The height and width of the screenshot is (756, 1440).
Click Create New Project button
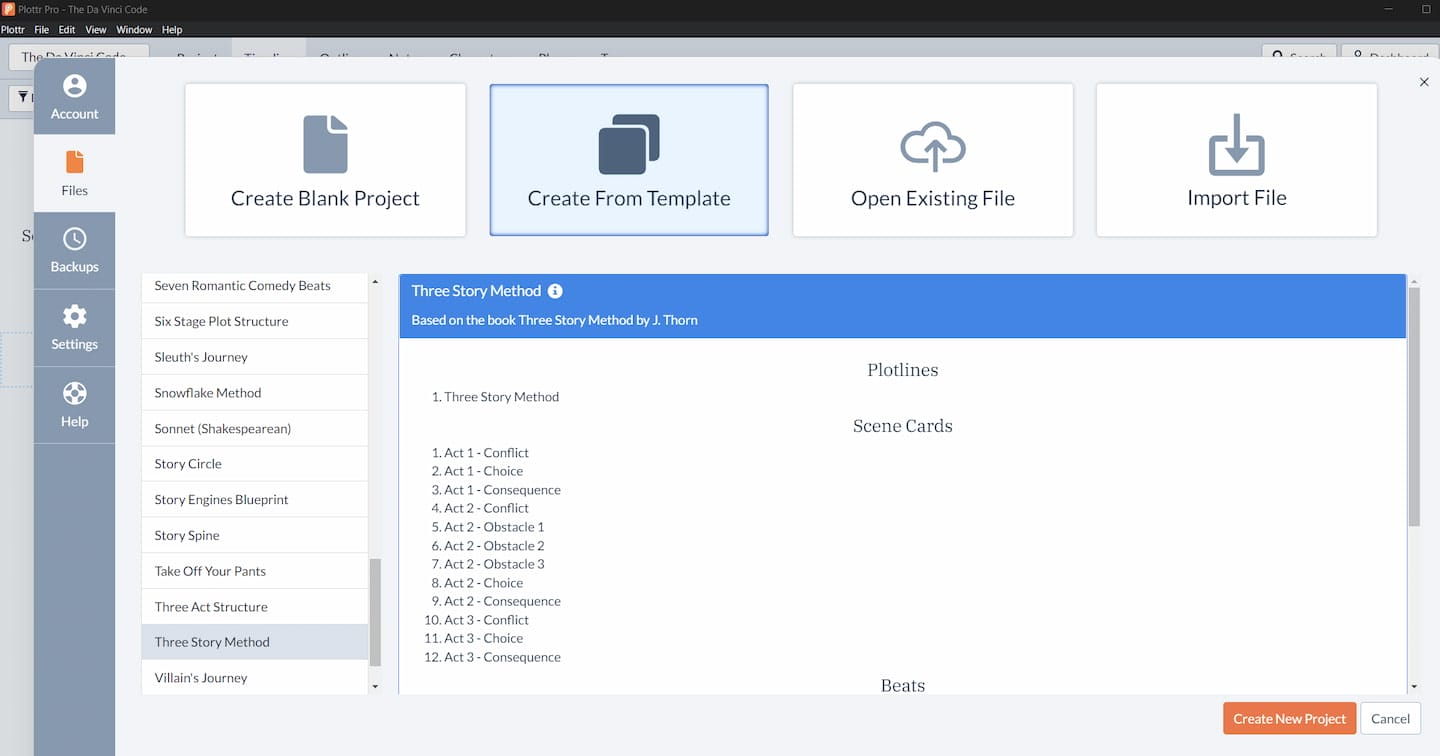click(x=1289, y=718)
